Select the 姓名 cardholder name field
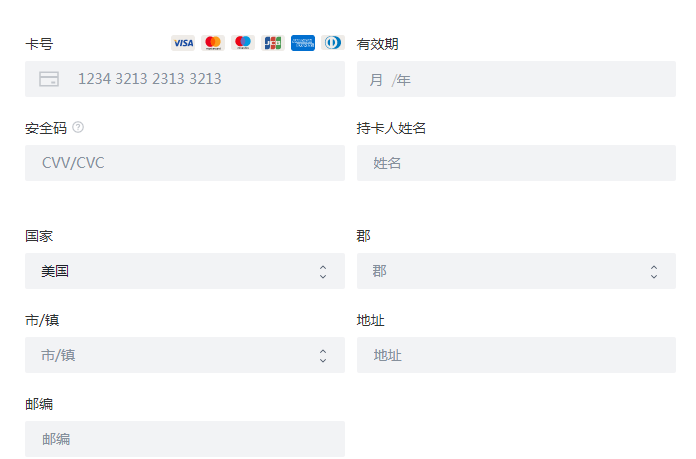 516,163
